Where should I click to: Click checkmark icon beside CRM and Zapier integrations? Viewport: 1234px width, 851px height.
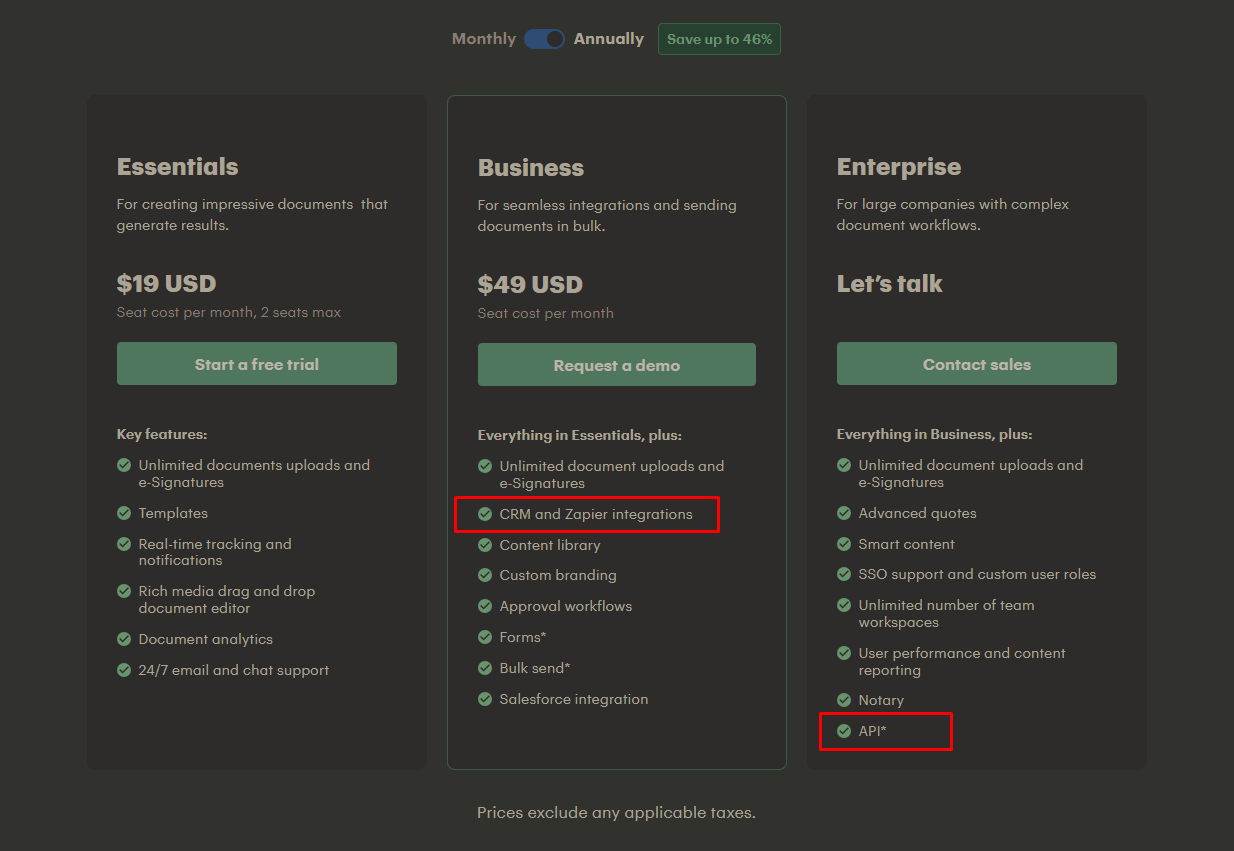pyautogui.click(x=485, y=514)
